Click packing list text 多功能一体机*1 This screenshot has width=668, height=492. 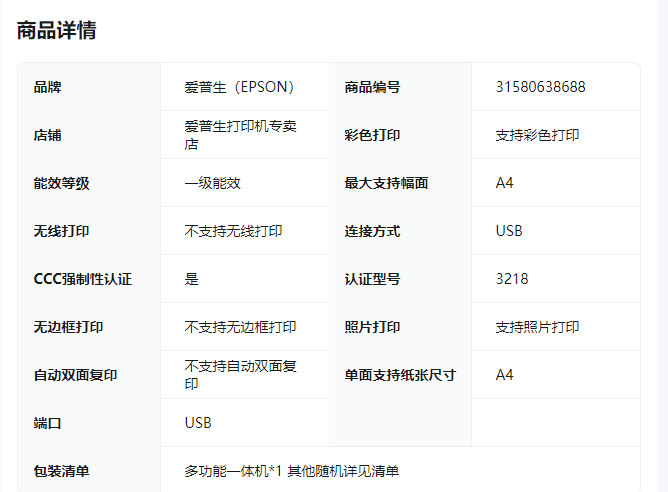click(233, 471)
